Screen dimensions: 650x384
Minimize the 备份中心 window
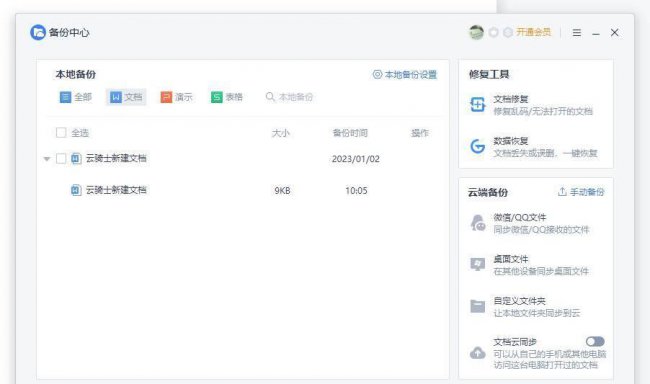pyautogui.click(x=596, y=33)
